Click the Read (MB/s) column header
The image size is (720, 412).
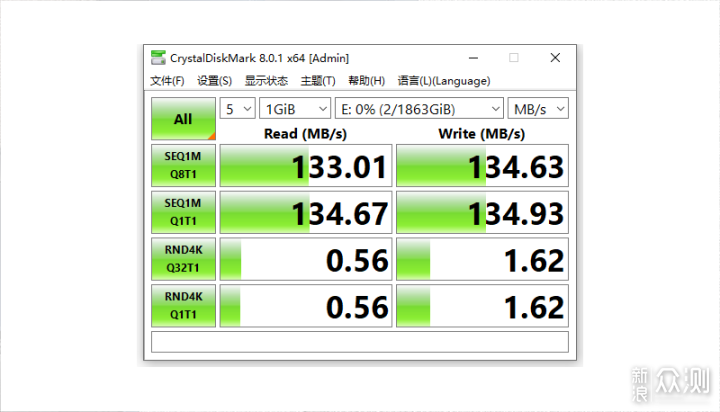305,134
